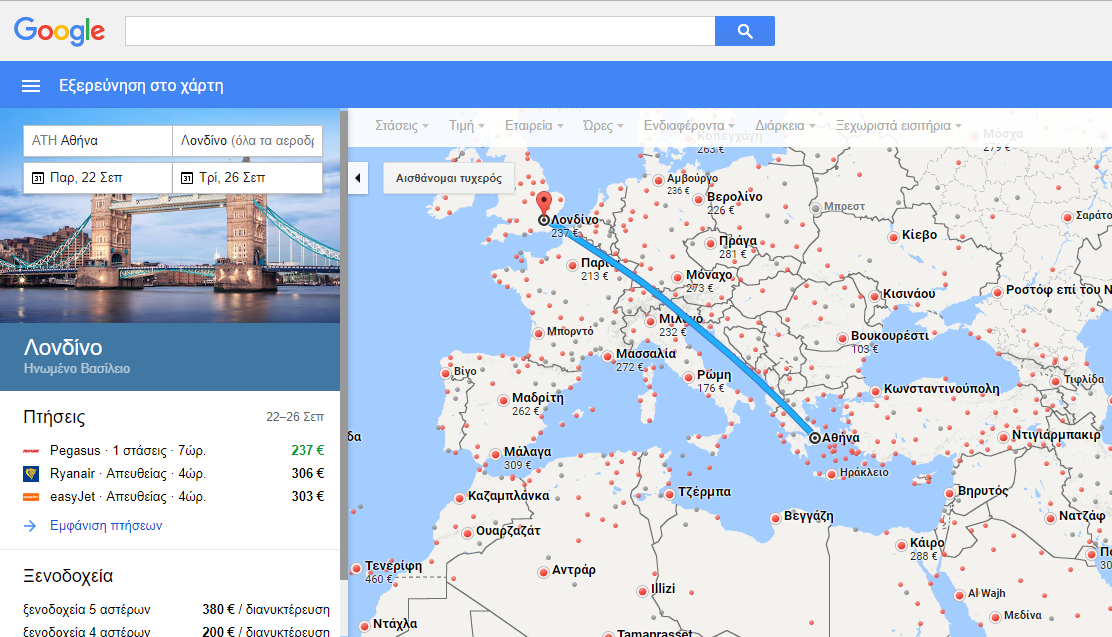Open the Εταιρεία filter dropdown

pyautogui.click(x=530, y=126)
